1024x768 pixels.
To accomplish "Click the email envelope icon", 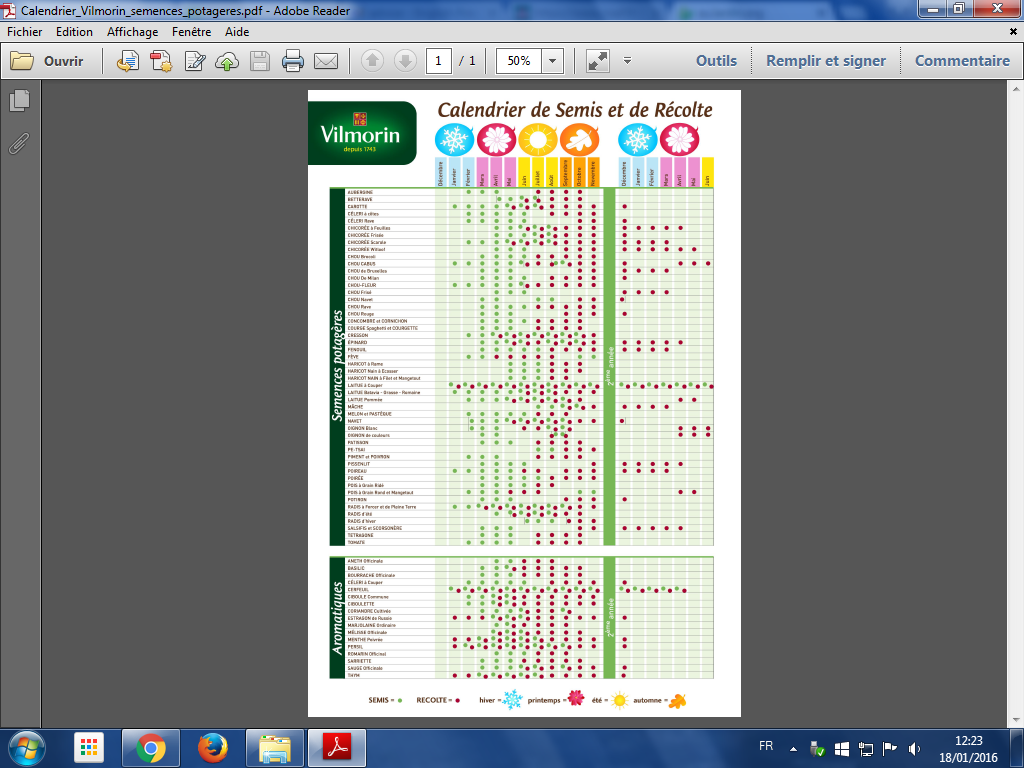I will point(325,61).
